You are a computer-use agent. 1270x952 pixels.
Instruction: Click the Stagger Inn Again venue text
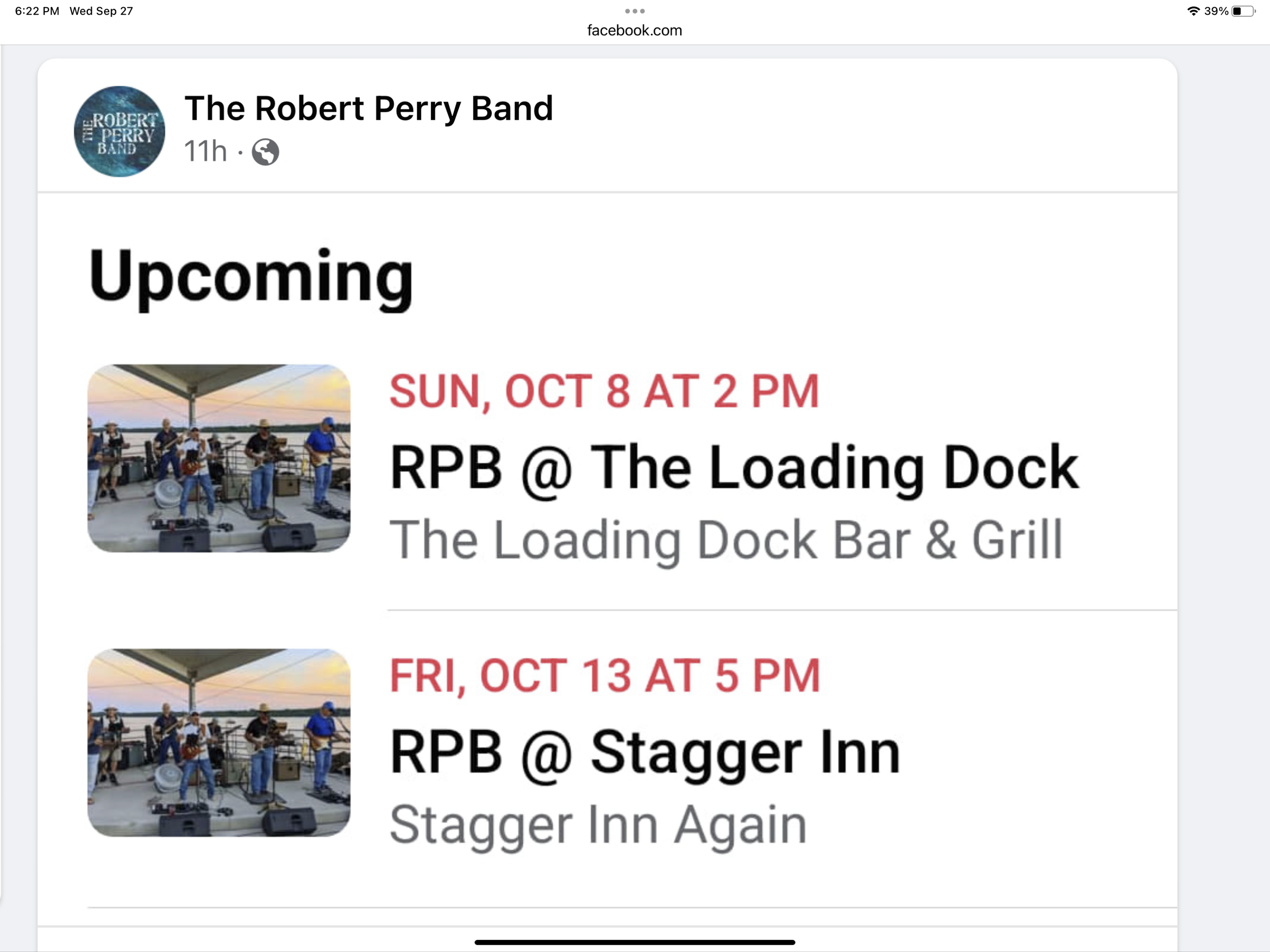pos(598,825)
